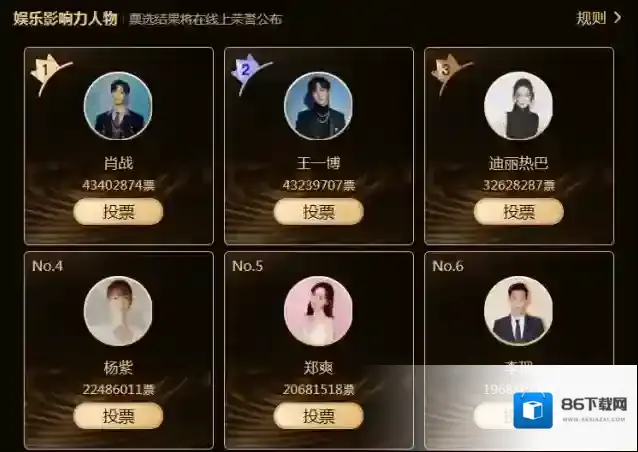
Task: Open the No.6 candidate's avatar photo
Action: pyautogui.click(x=518, y=311)
